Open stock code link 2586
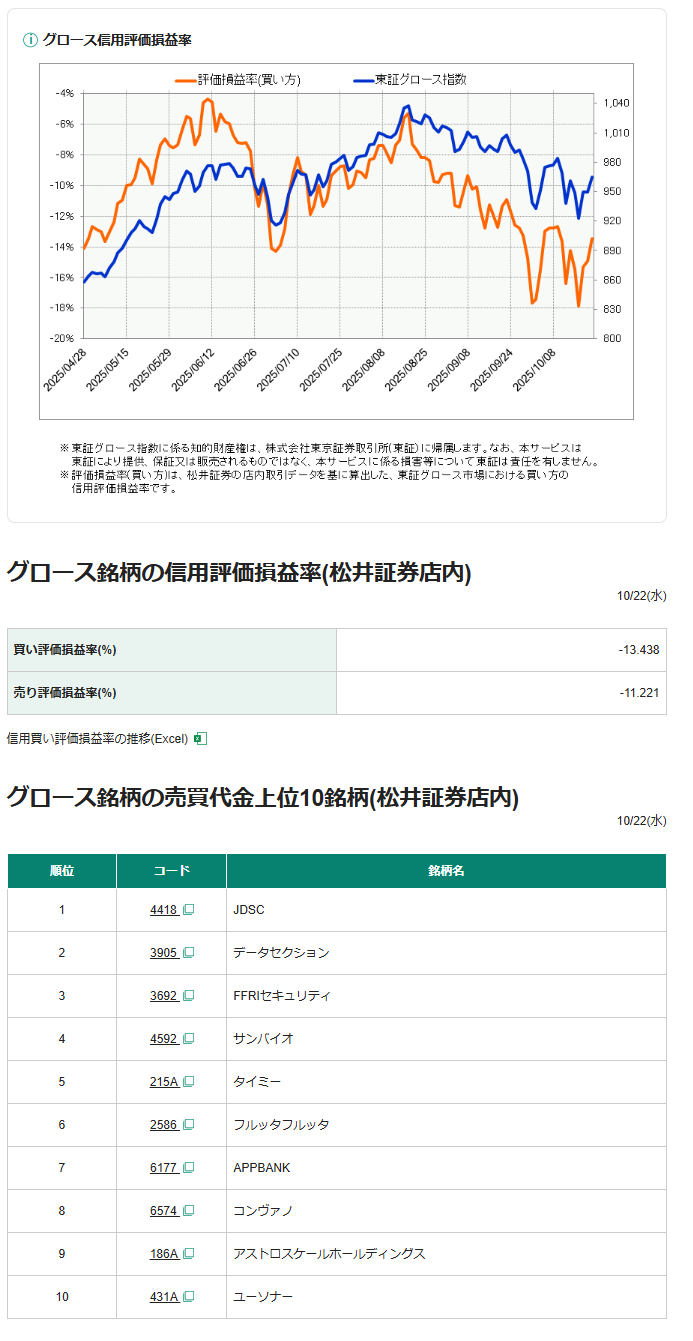This screenshot has width=693, height=1341. (x=163, y=1125)
